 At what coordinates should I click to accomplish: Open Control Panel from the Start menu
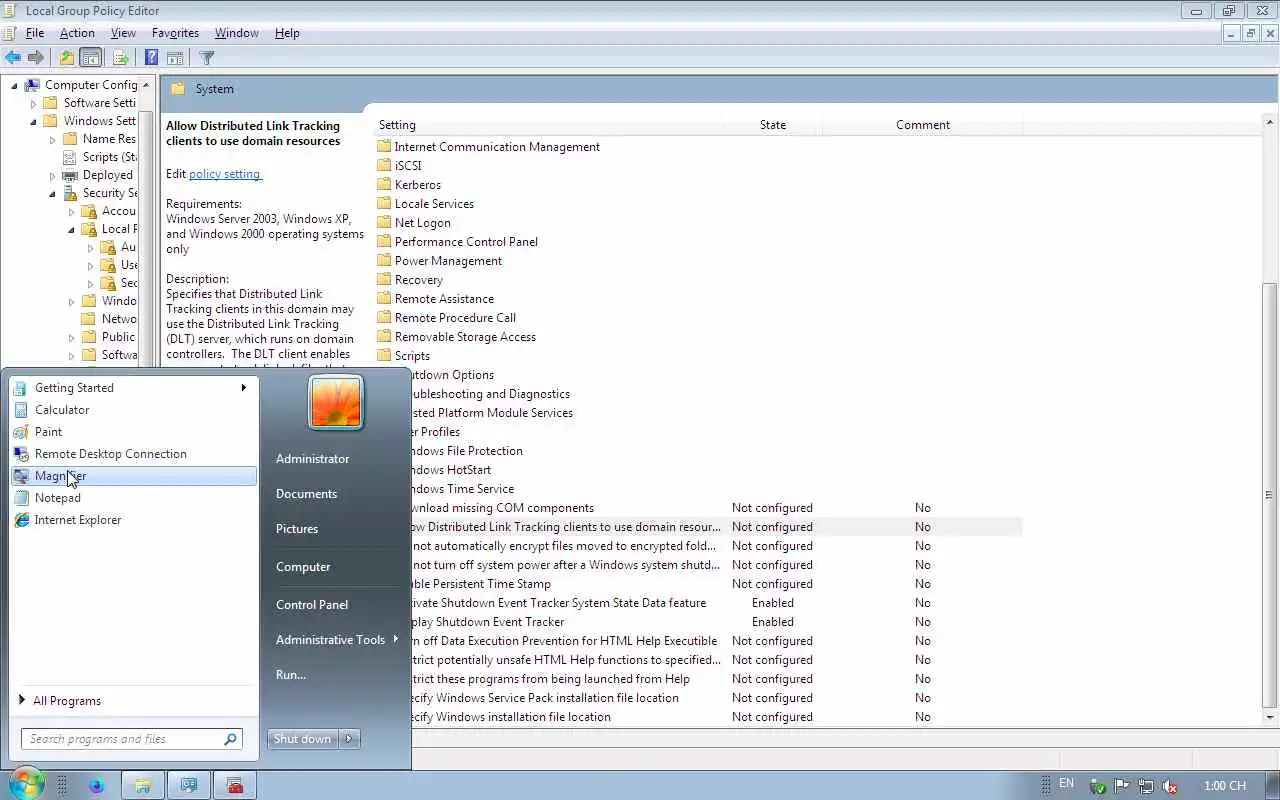[312, 605]
